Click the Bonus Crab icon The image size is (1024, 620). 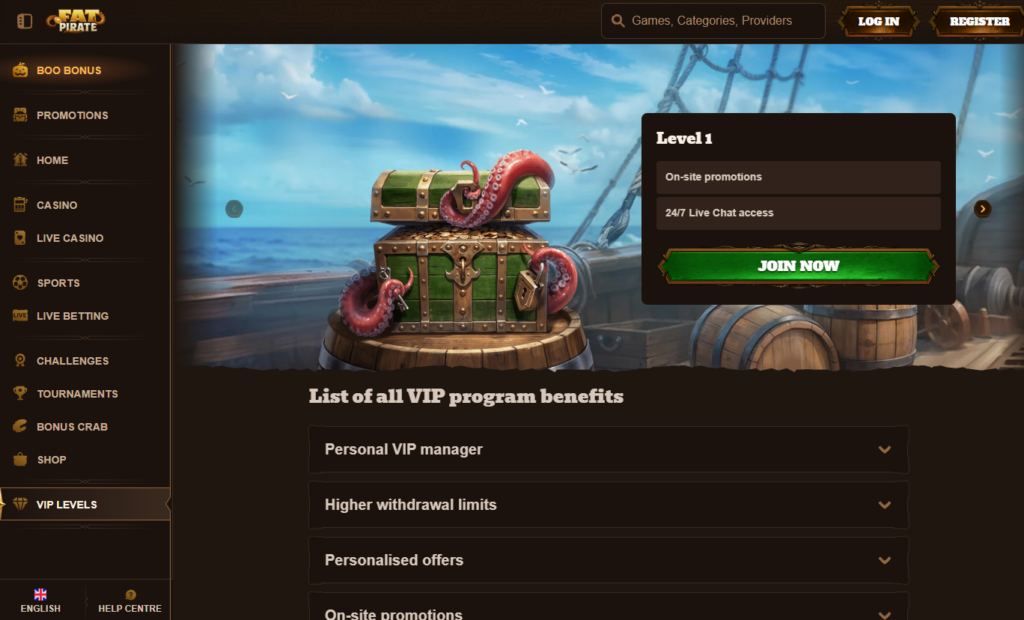[x=20, y=426]
